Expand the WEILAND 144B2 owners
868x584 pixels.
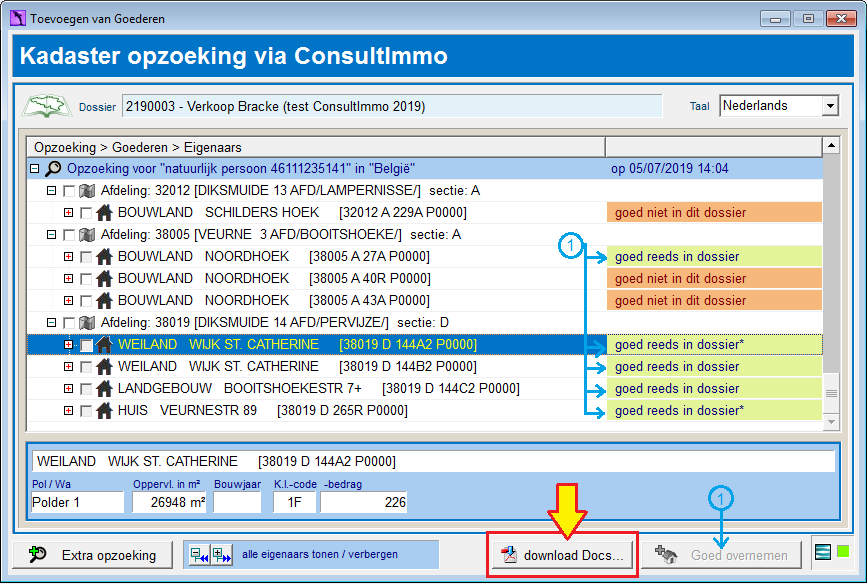pos(68,366)
